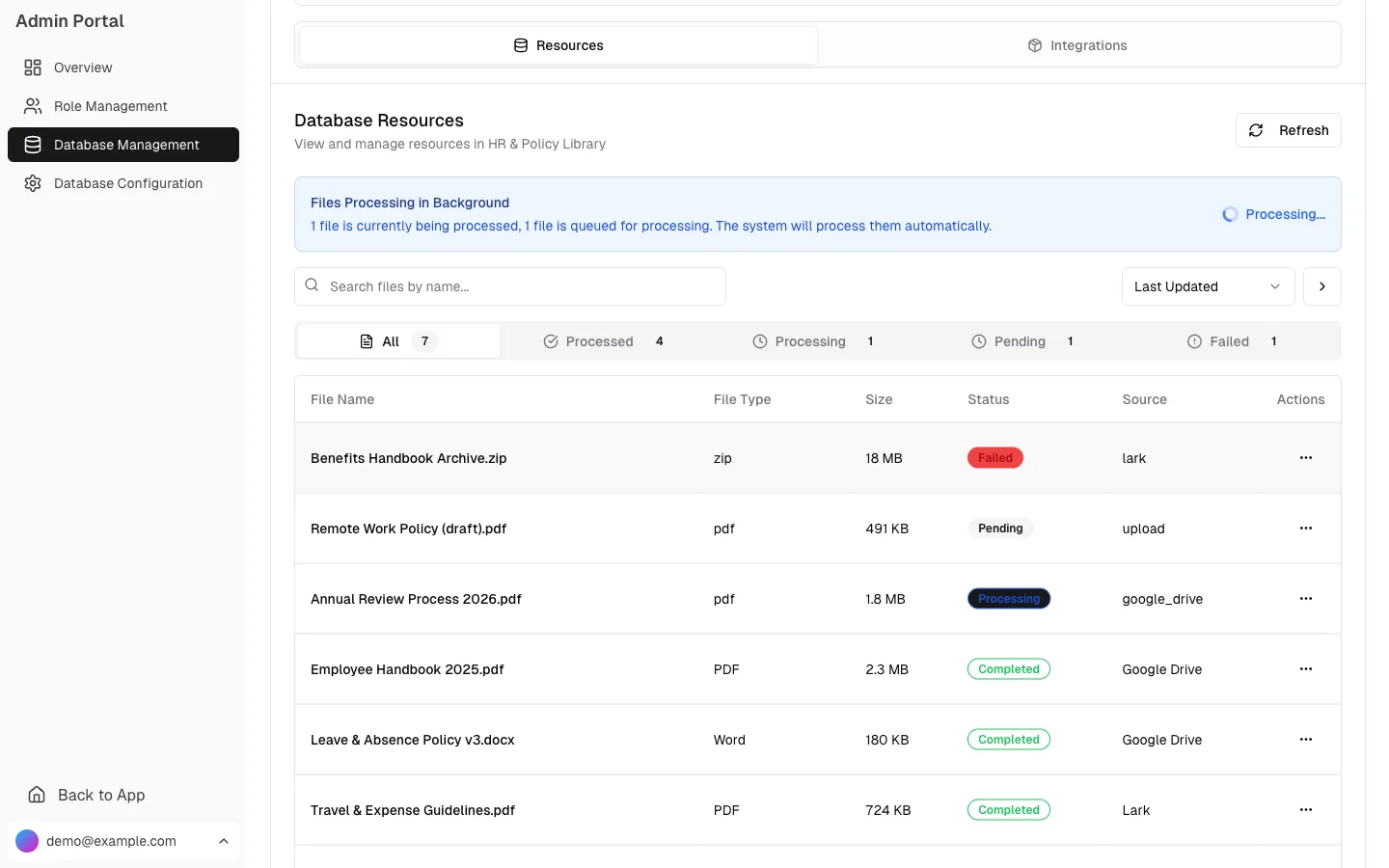The width and height of the screenshot is (1389, 868).
Task: Open Database Configuration settings
Action: (123, 183)
